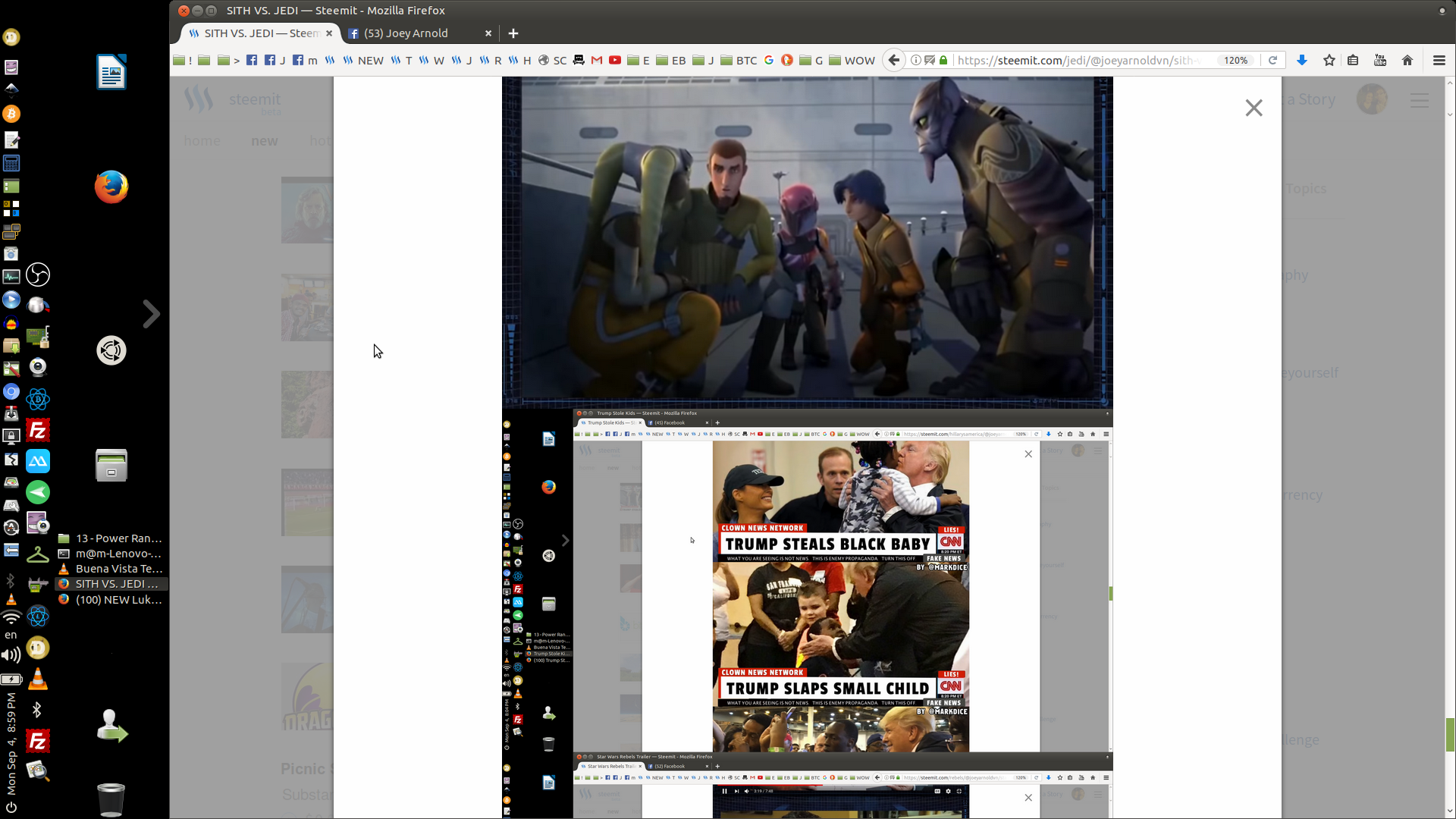Open the Gmail bookmark
The height and width of the screenshot is (819, 1456).
pyautogui.click(x=597, y=61)
